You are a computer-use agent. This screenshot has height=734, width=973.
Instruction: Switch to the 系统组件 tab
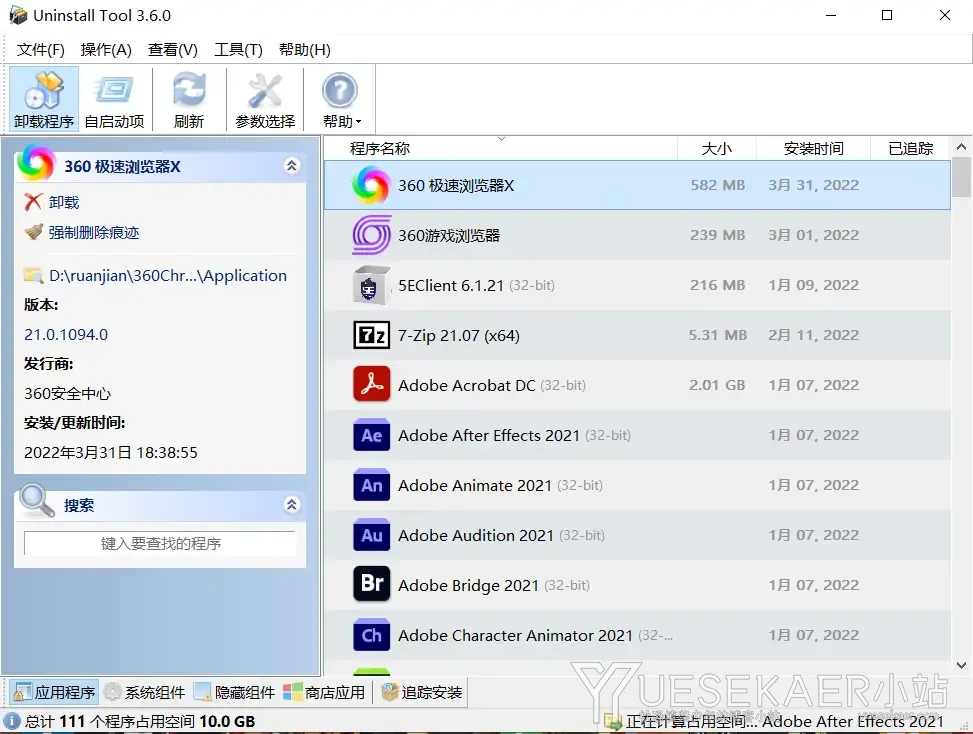coord(145,692)
